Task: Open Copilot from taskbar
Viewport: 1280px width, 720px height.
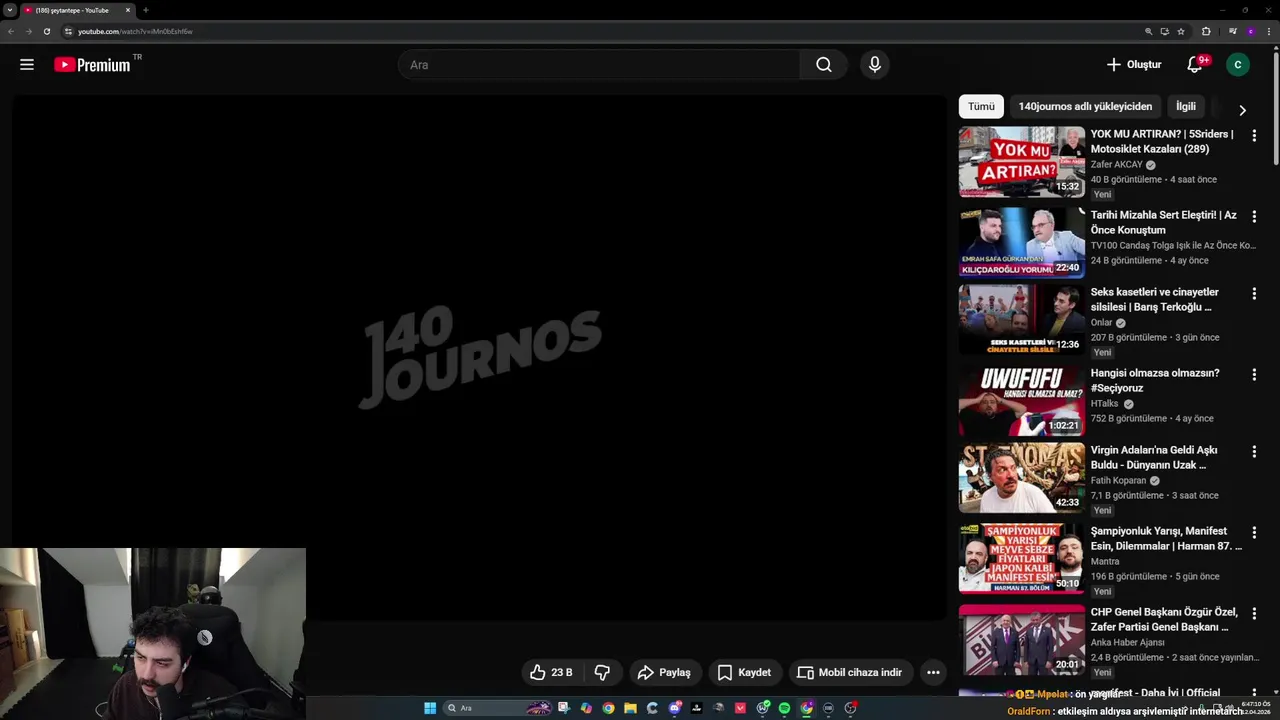Action: pyautogui.click(x=586, y=708)
